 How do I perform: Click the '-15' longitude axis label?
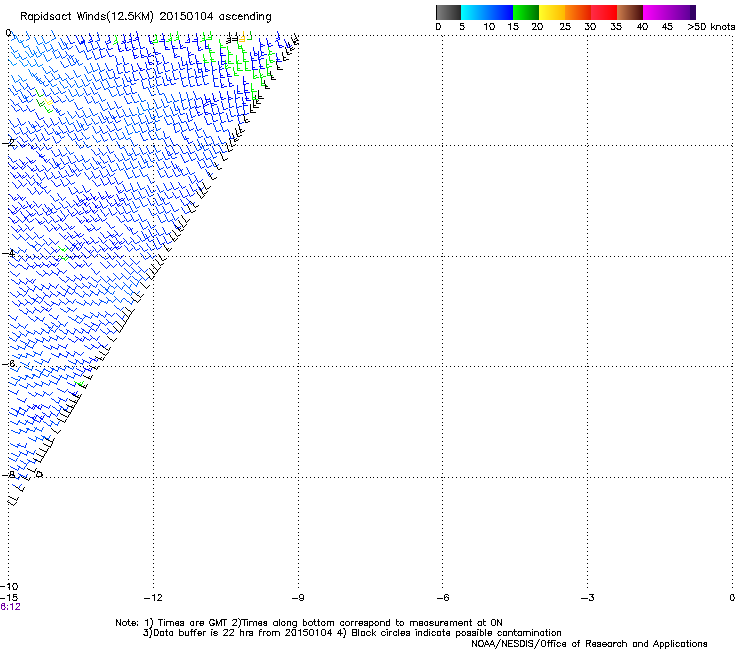(9, 598)
